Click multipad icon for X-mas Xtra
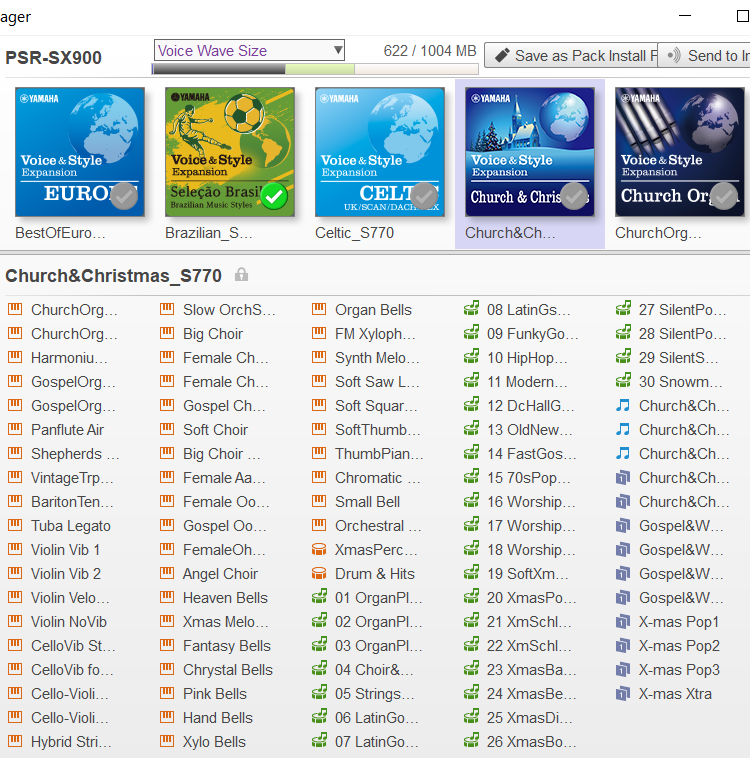 (x=623, y=693)
